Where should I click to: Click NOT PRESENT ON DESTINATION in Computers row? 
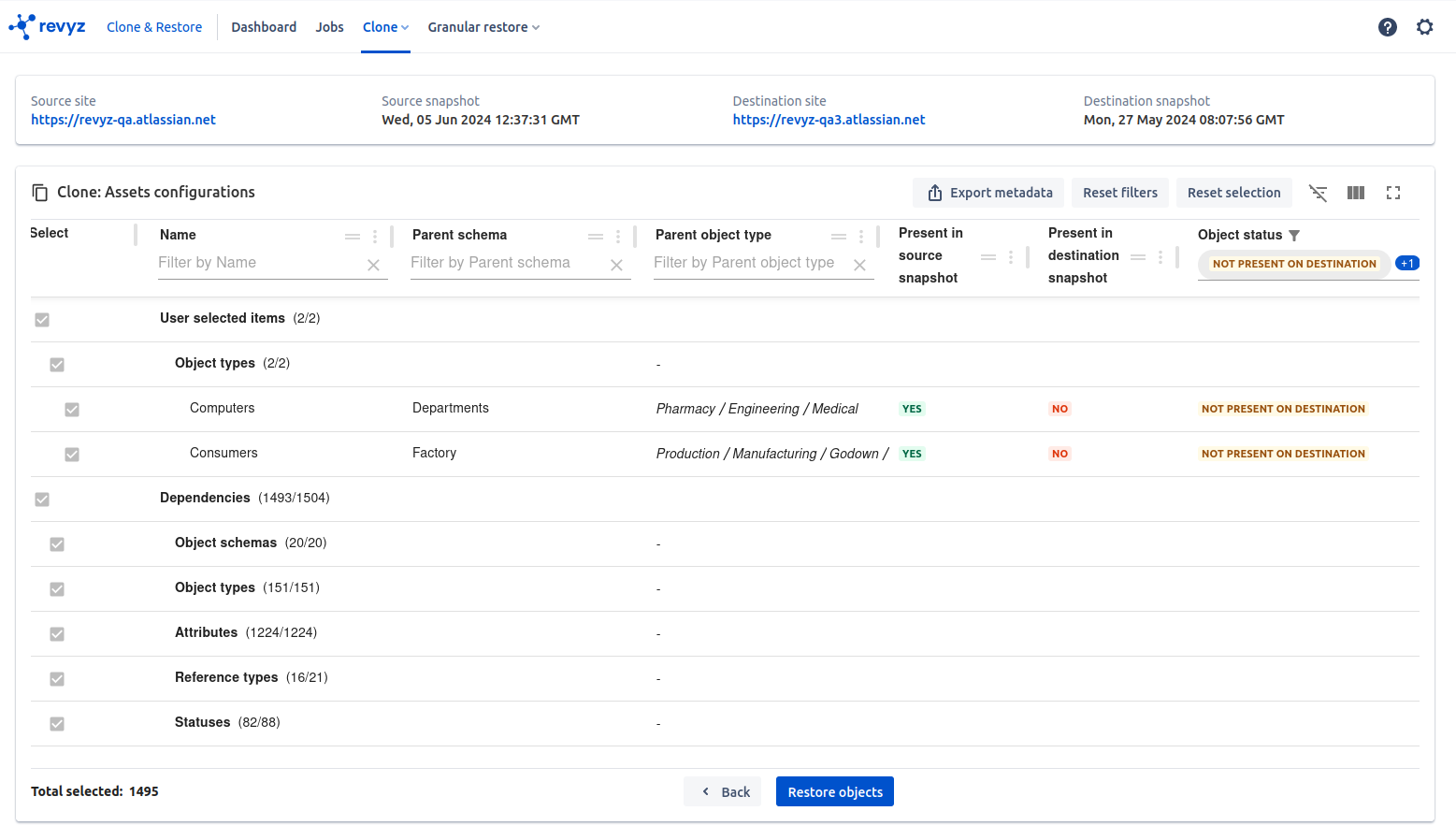click(1283, 409)
